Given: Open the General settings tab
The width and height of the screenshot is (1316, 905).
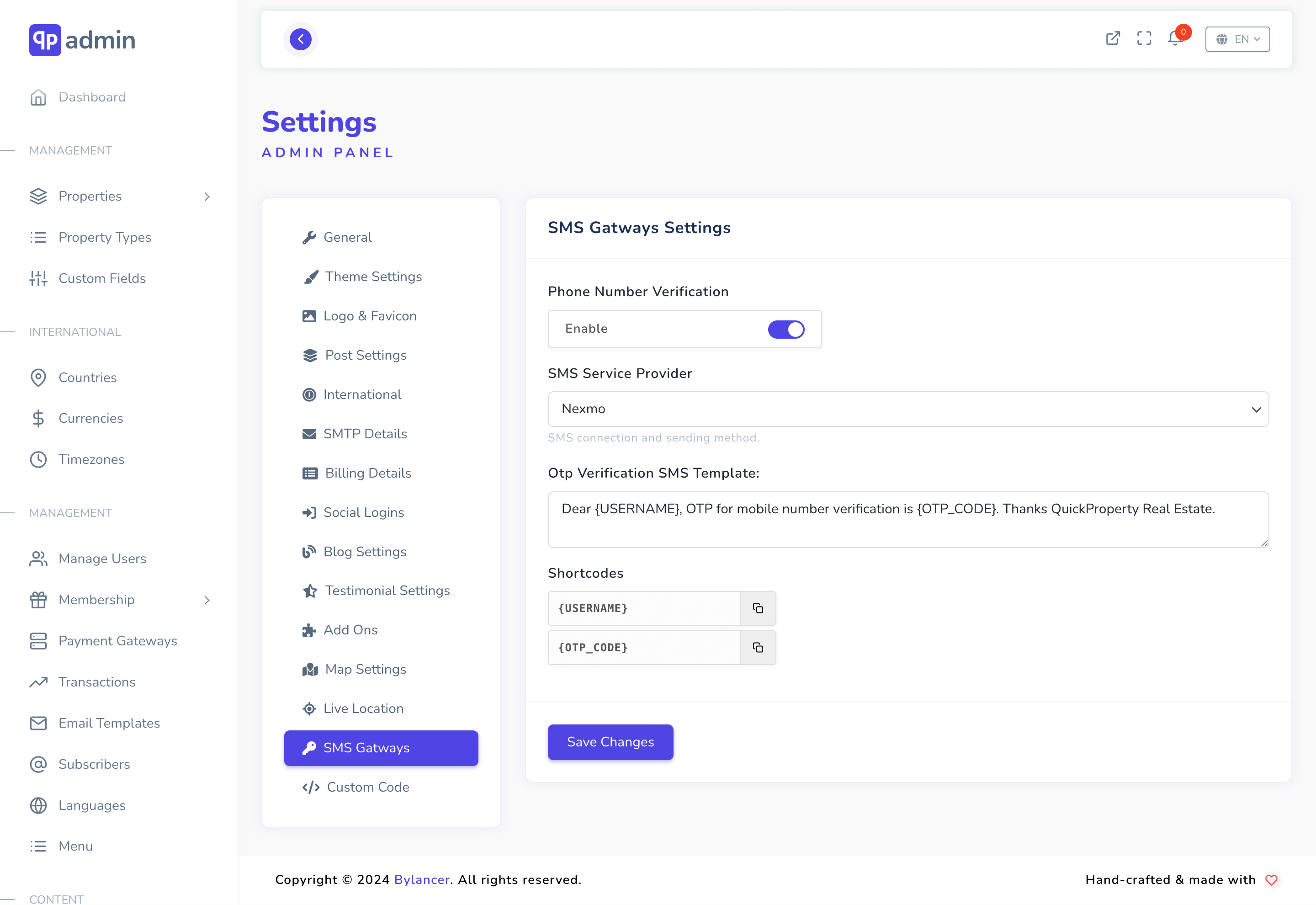Looking at the screenshot, I should coord(381,237).
